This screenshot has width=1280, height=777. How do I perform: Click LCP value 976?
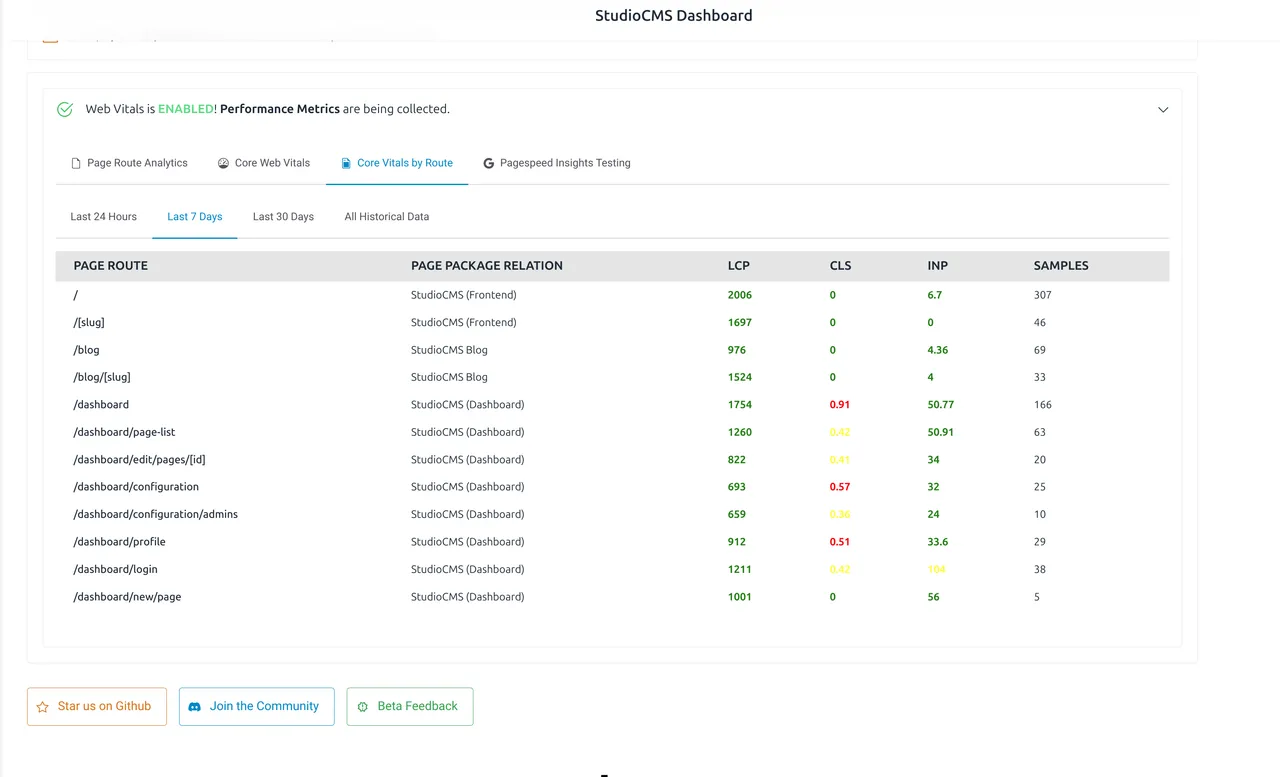[737, 350]
